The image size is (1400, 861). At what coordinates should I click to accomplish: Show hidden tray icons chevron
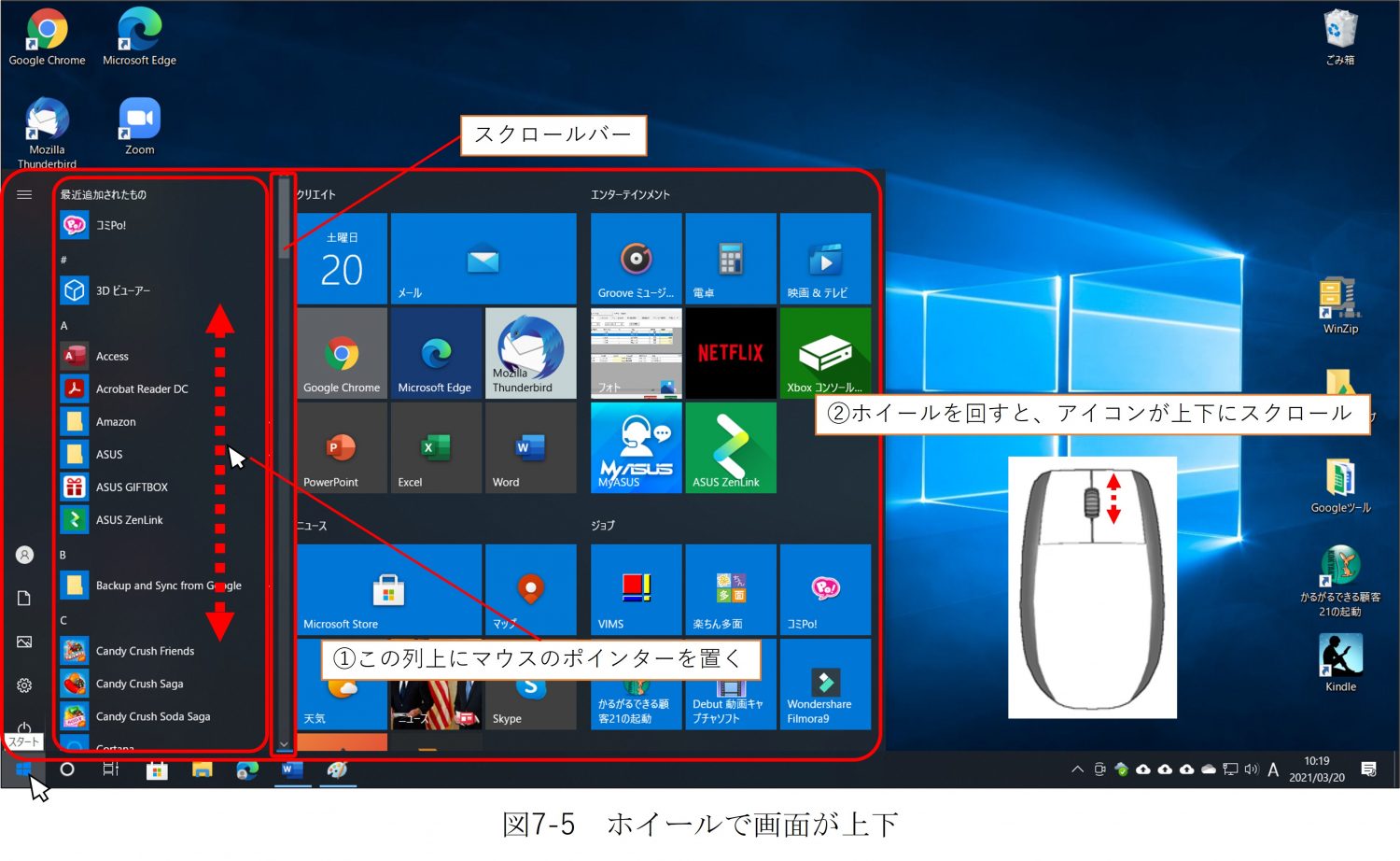(x=1077, y=769)
